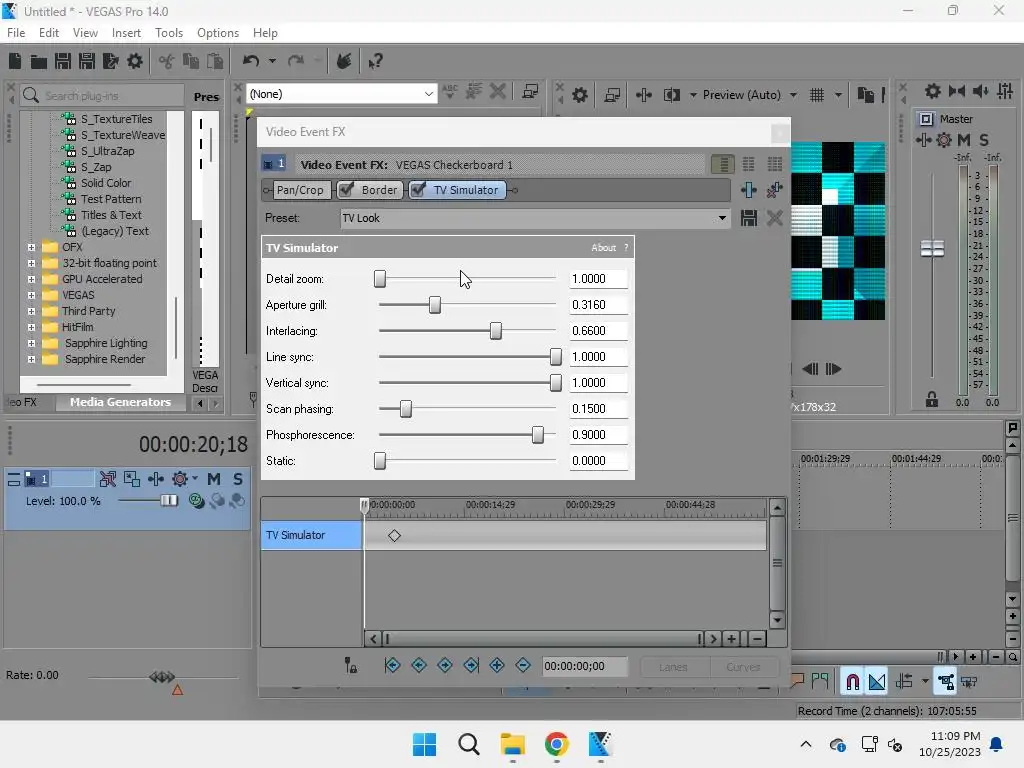1024x768 pixels.
Task: Click the Sync Cursor icon below timeline
Action: 351,665
